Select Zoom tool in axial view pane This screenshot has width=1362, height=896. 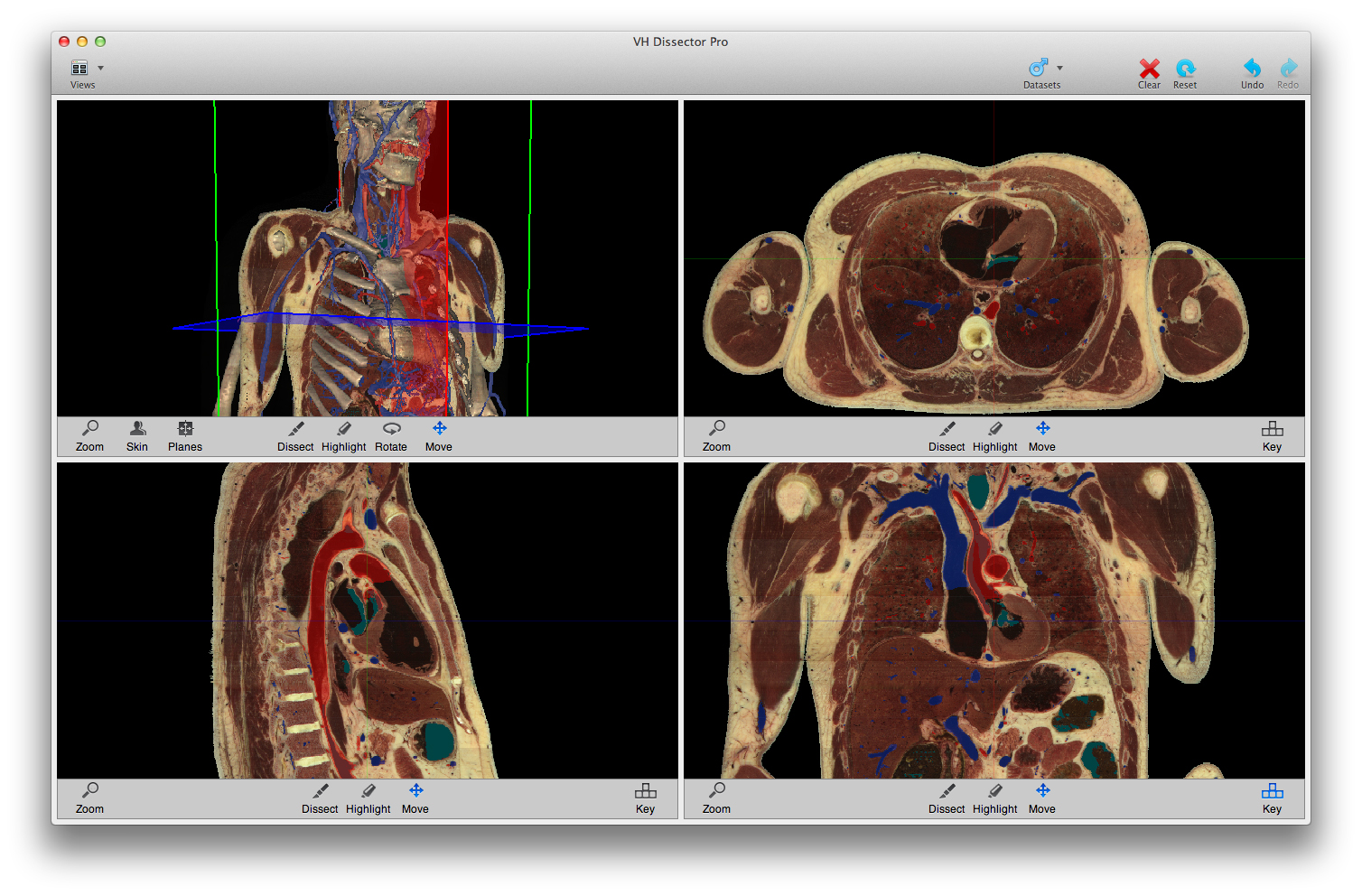(x=716, y=435)
